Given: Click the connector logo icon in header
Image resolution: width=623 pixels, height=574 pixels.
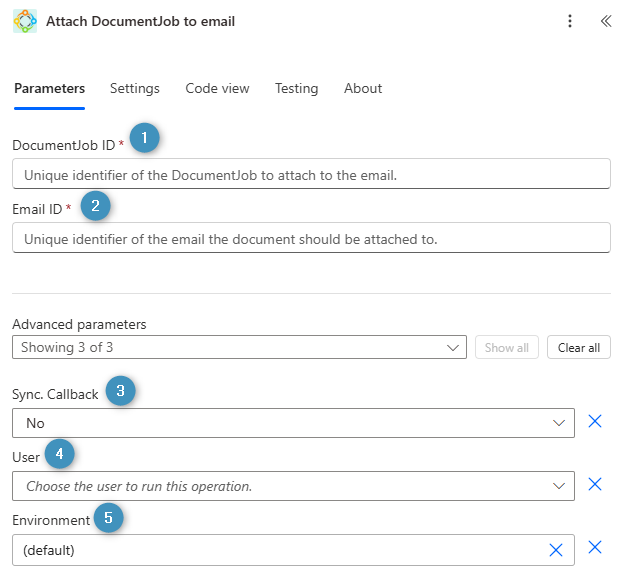Looking at the screenshot, I should [25, 21].
